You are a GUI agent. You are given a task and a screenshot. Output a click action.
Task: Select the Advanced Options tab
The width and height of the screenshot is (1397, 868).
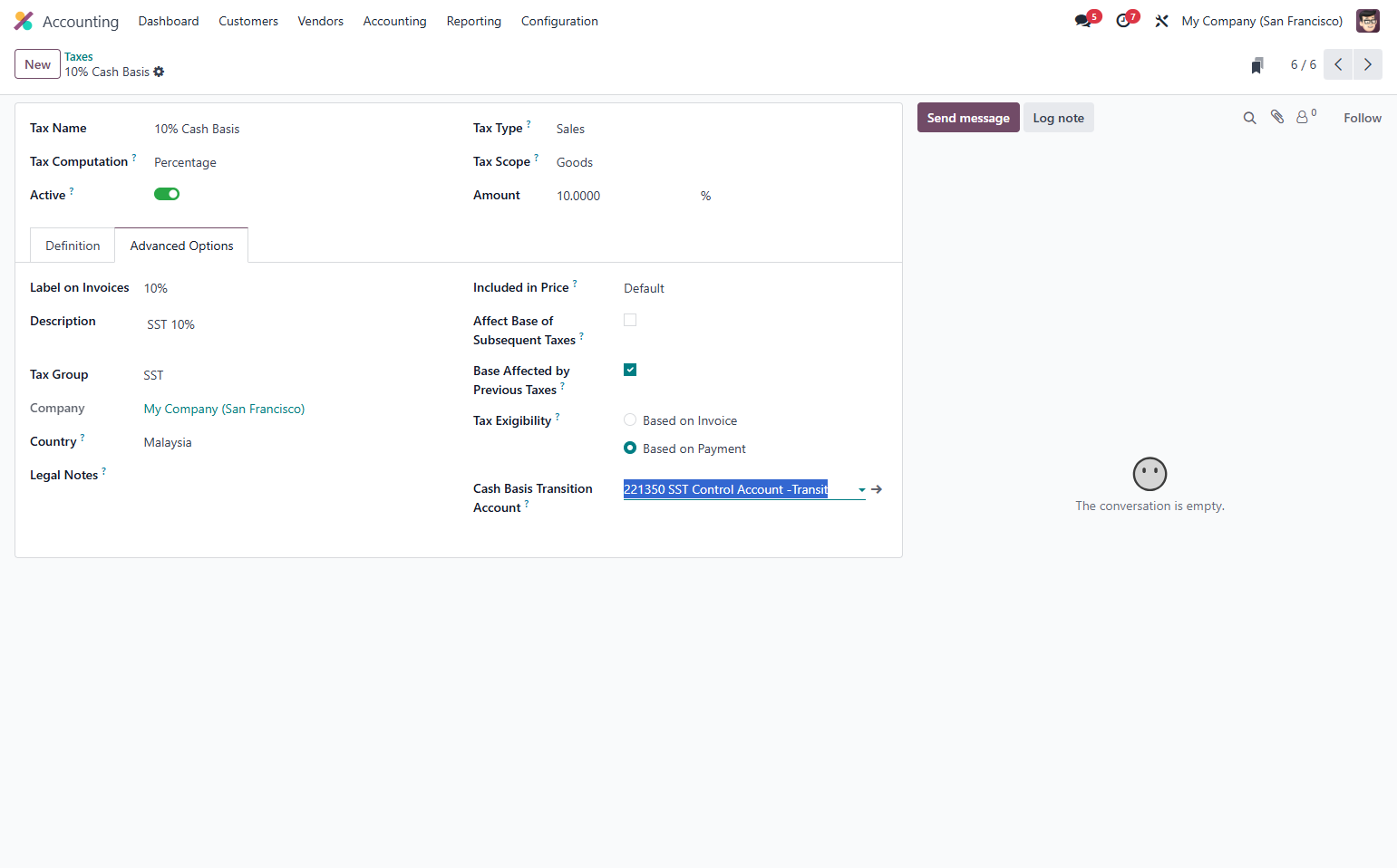click(x=181, y=246)
